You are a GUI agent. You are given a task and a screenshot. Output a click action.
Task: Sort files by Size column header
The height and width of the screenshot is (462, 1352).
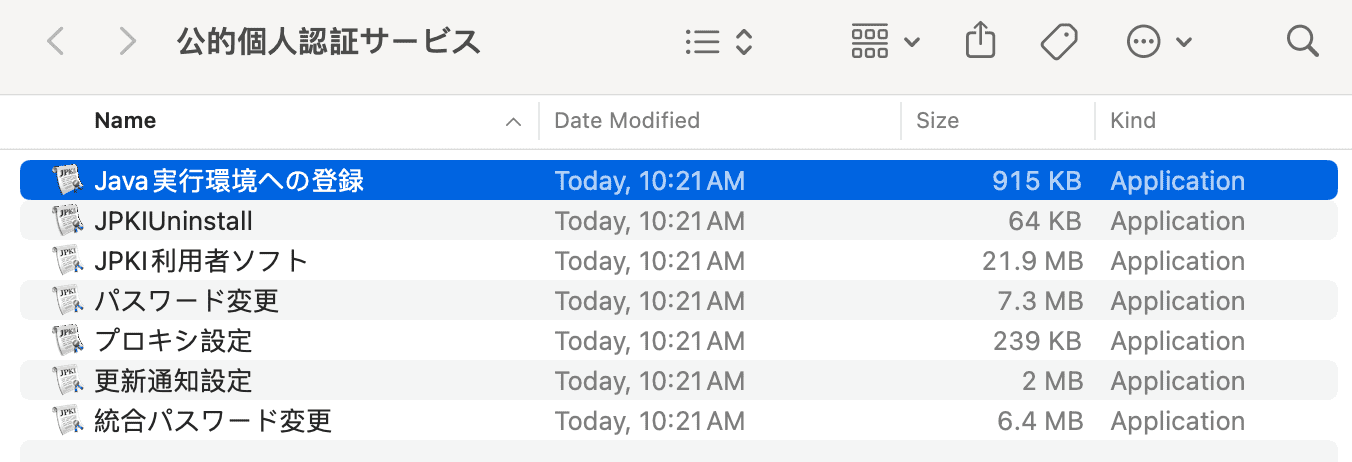(x=937, y=121)
